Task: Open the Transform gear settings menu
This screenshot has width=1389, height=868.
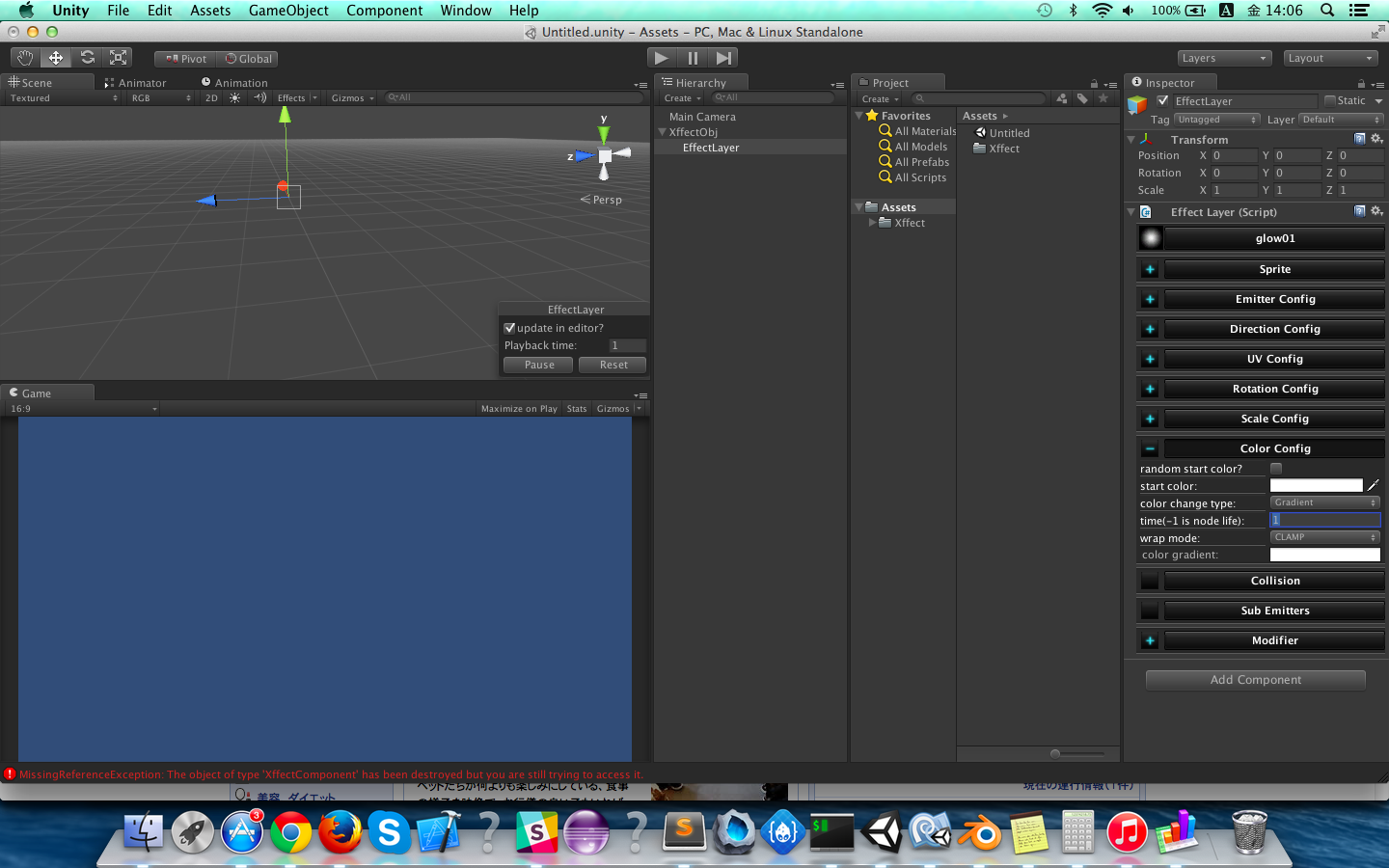Action: tap(1376, 139)
